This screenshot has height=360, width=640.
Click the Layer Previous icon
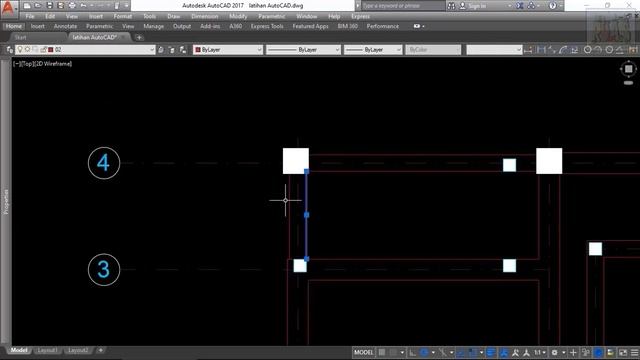pos(172,50)
